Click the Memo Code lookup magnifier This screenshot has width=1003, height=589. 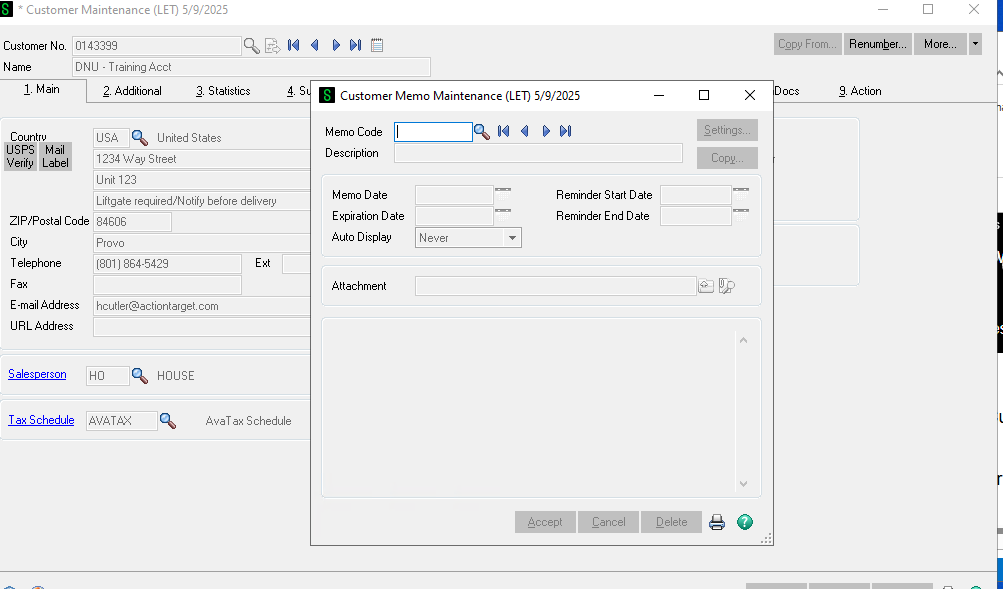click(481, 131)
